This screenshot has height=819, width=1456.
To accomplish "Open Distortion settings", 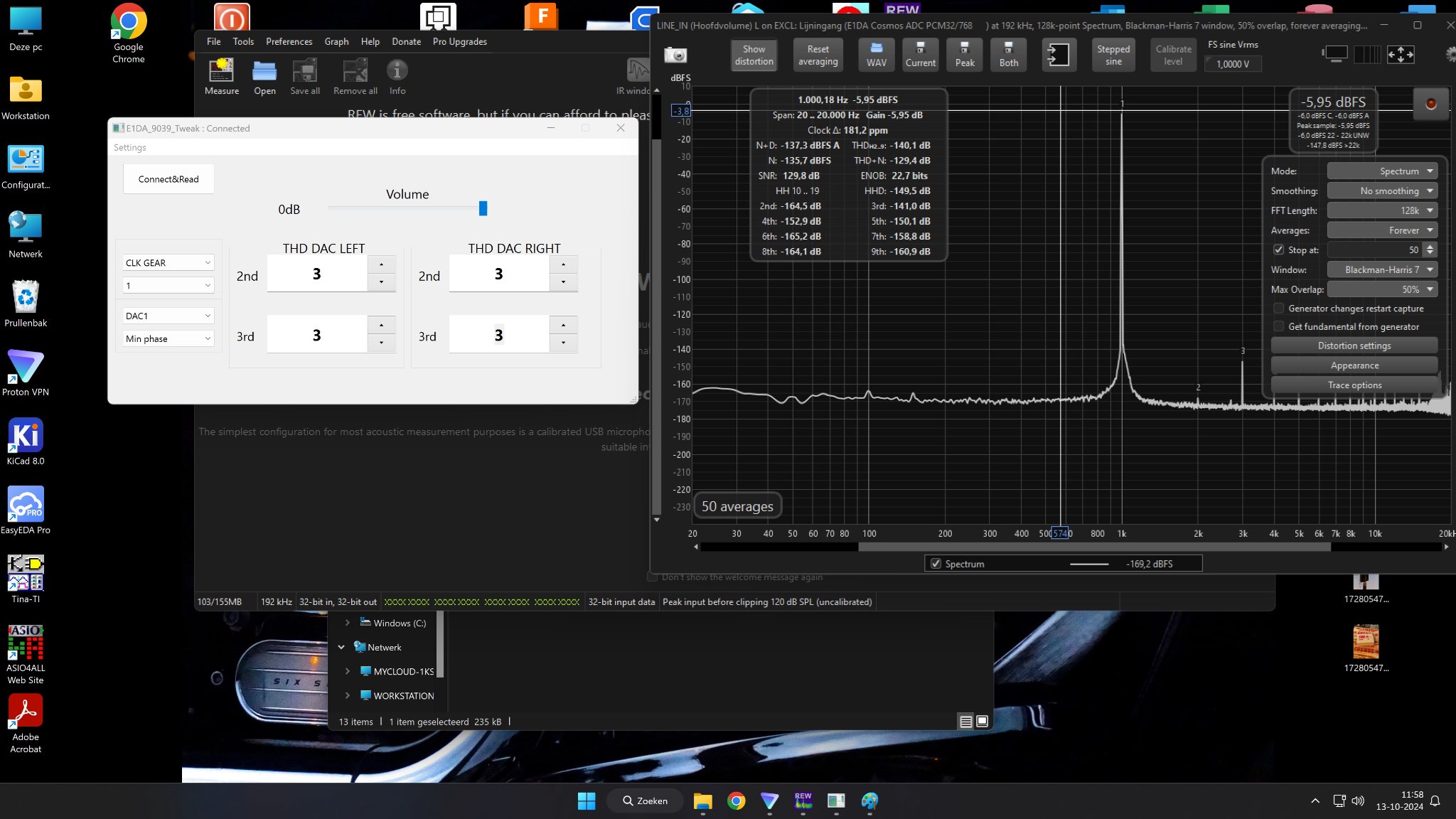I will pyautogui.click(x=1354, y=346).
